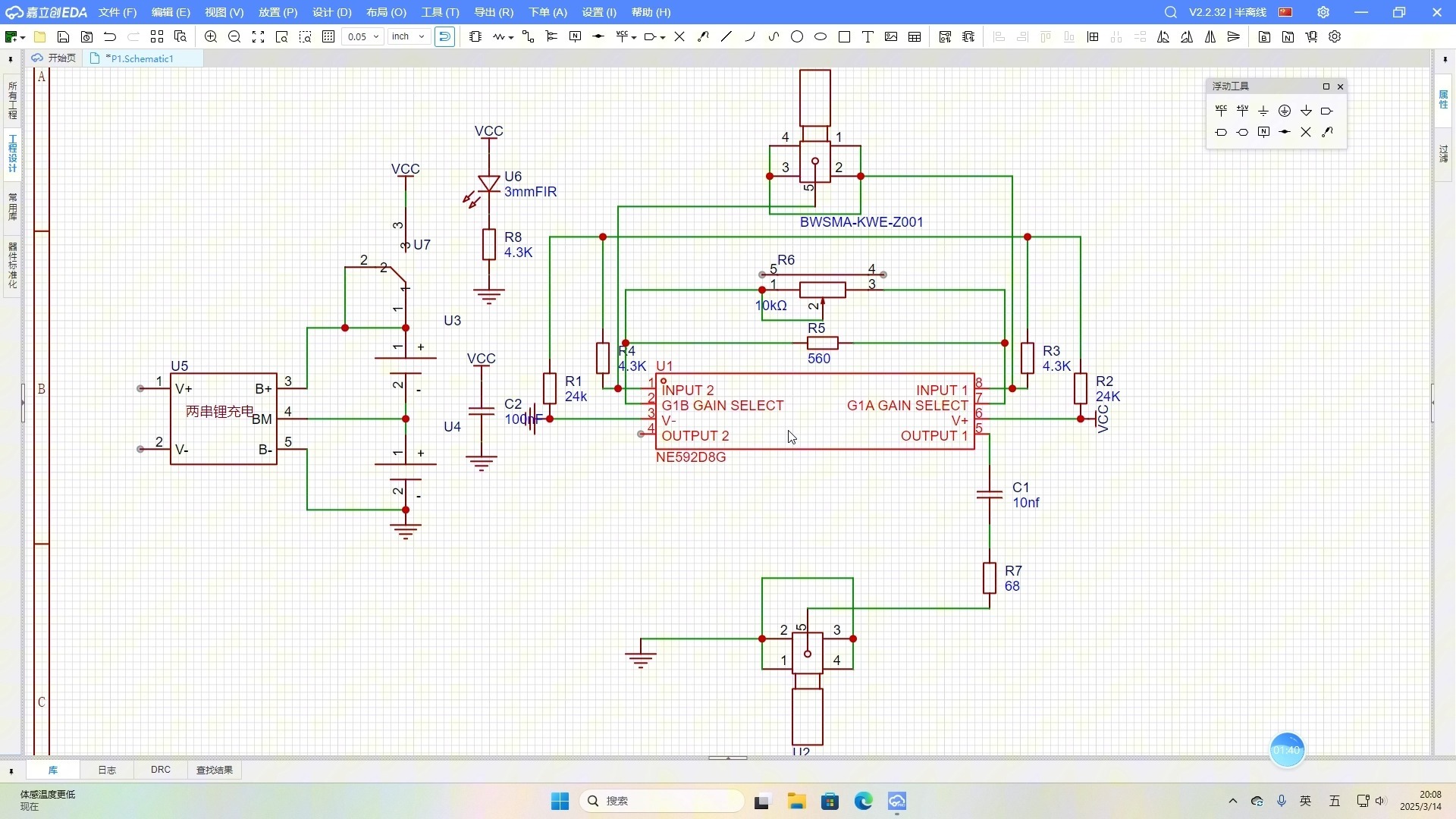This screenshot has height=819, width=1456.
Task: Click the place component chip icon
Action: coord(475,36)
